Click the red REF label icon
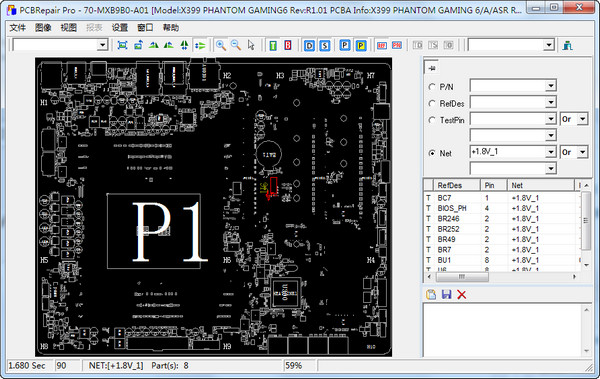The height and width of the screenshot is (379, 600). [382, 46]
